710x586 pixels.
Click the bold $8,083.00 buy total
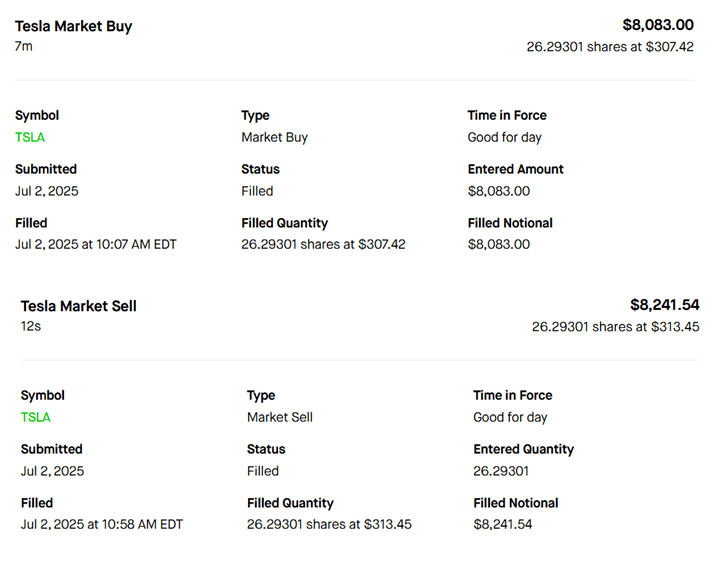click(657, 25)
